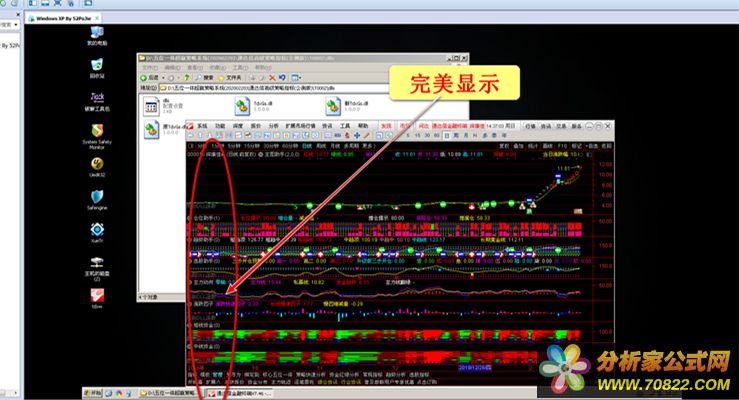Open the Recycle Bin desktop icon
Screen dimensions: 739x400
click(x=97, y=66)
